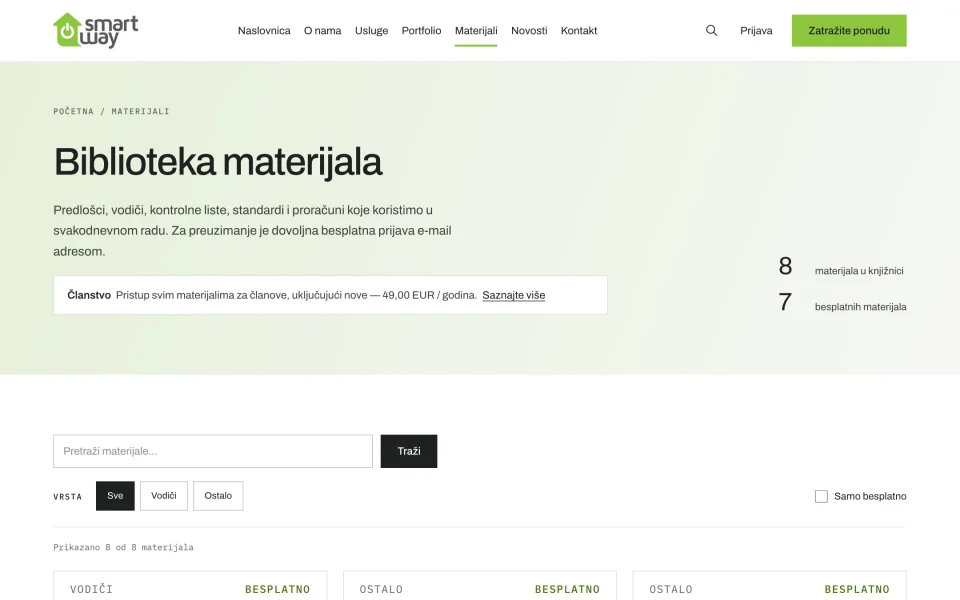Open the site search icon
The height and width of the screenshot is (600, 960).
711,31
